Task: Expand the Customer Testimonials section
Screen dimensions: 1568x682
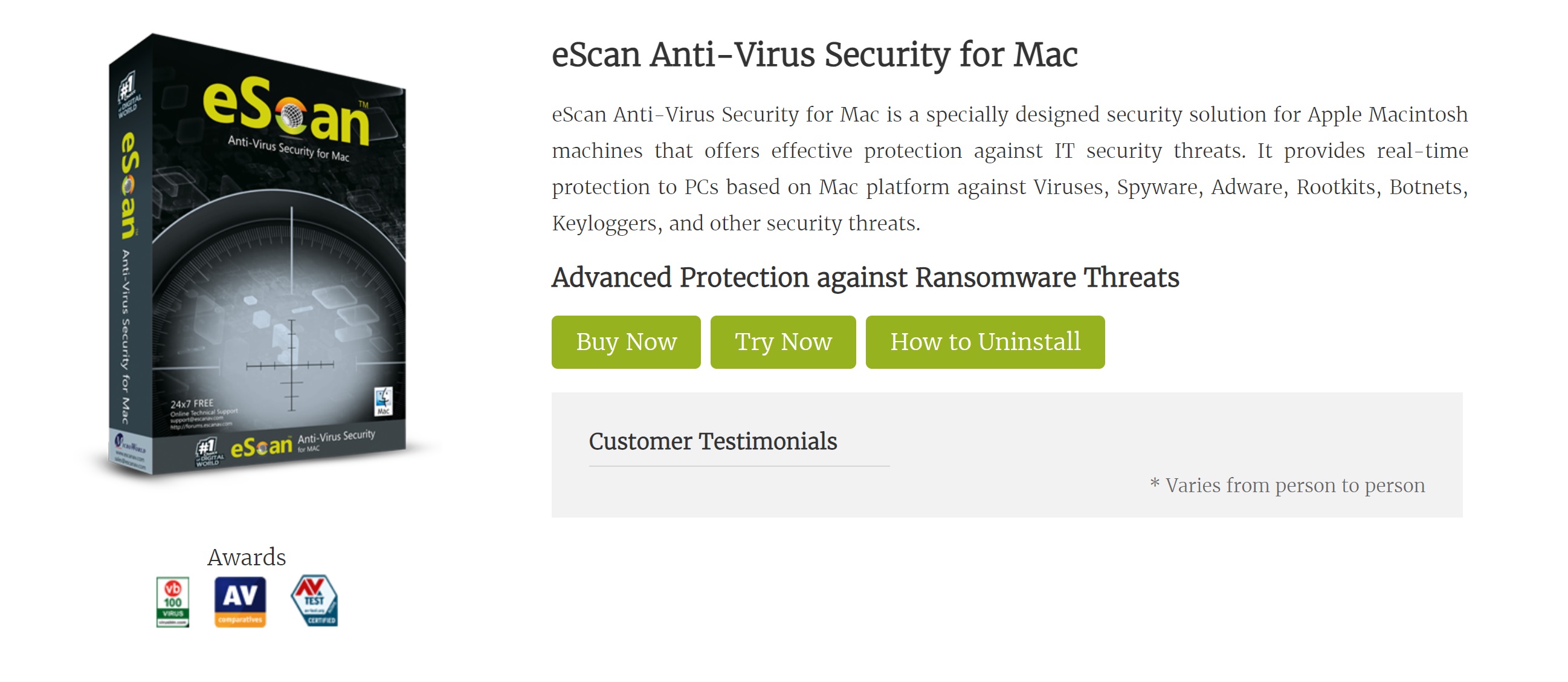Action: (714, 440)
